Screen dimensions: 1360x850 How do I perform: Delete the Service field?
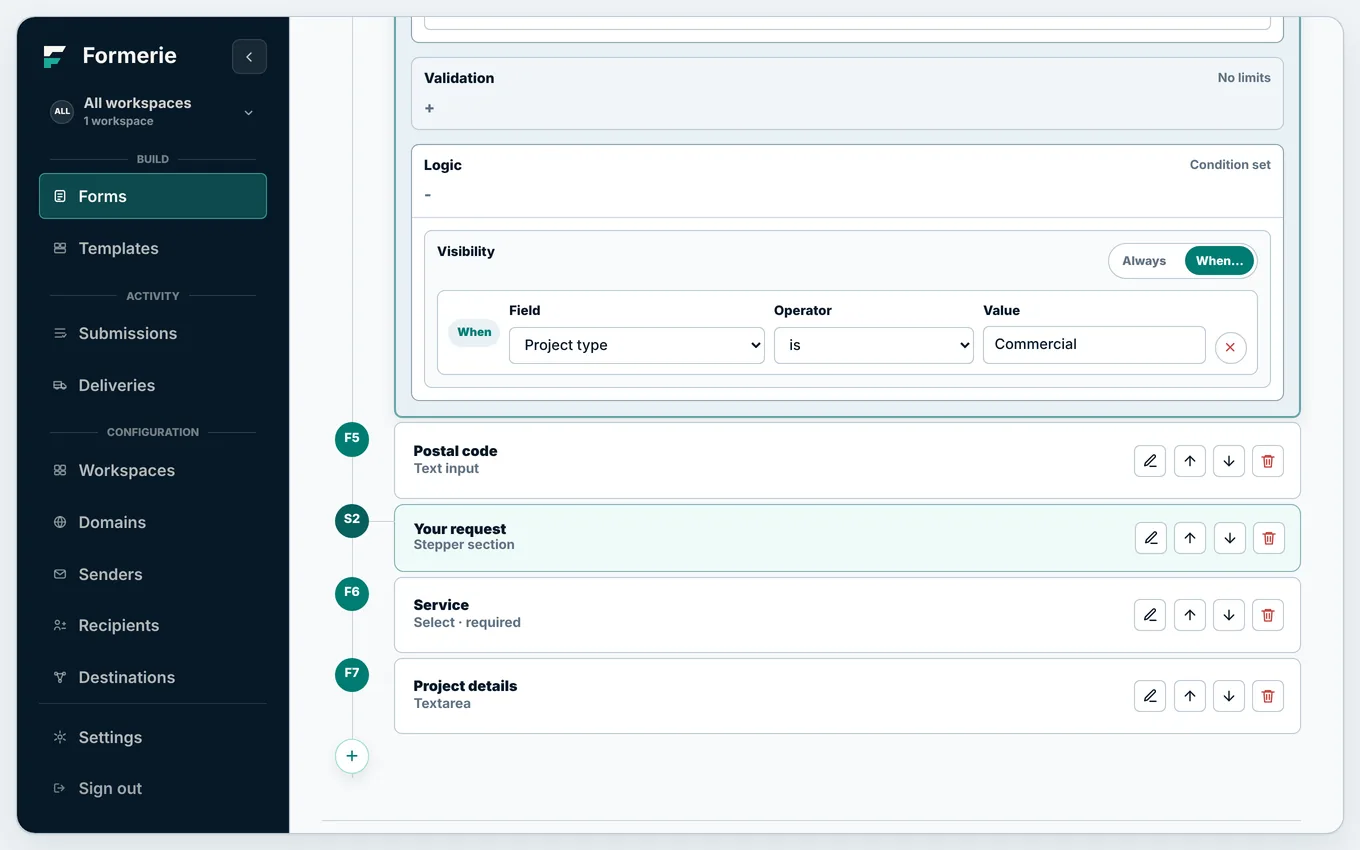pyautogui.click(x=1268, y=615)
